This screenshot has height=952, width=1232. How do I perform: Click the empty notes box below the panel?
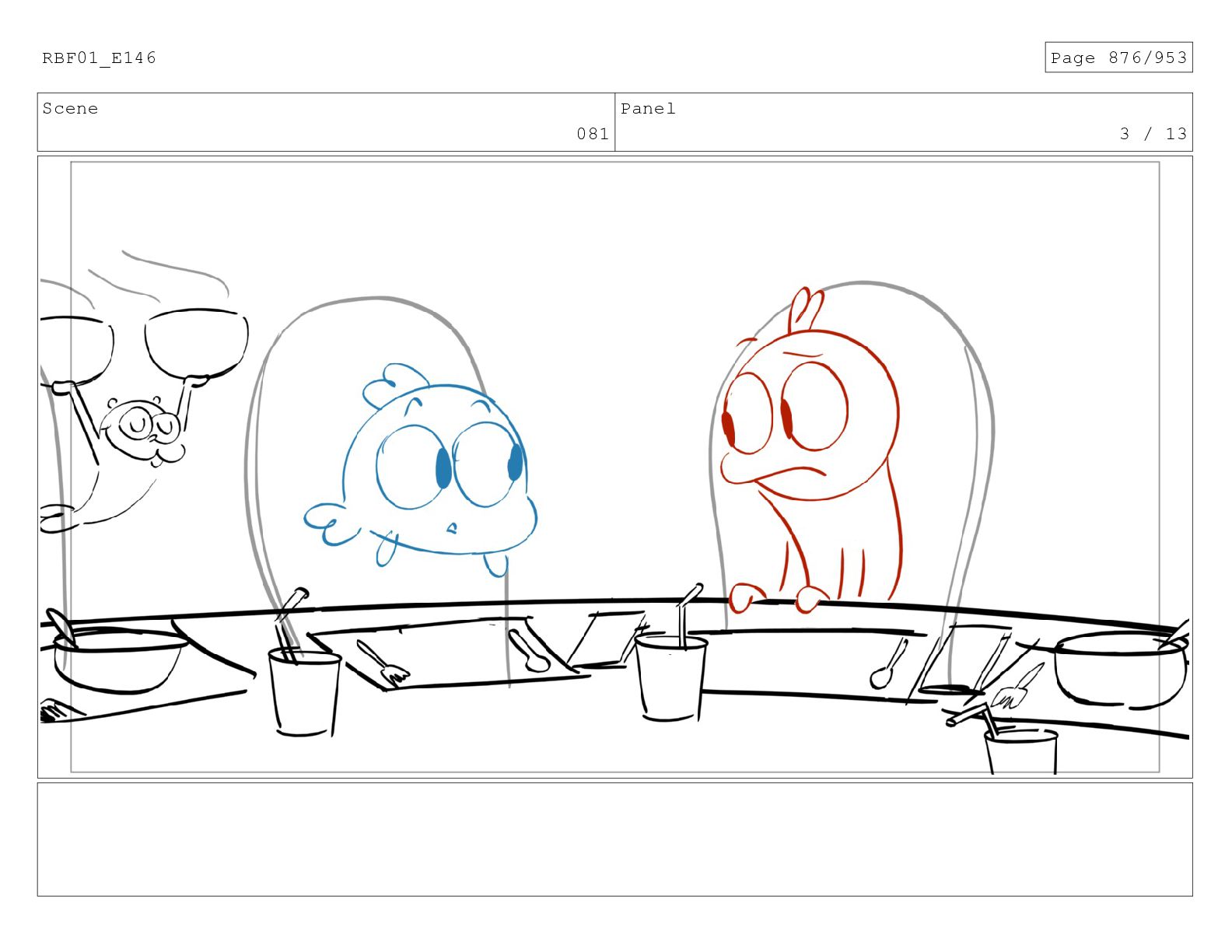pyautogui.click(x=614, y=839)
